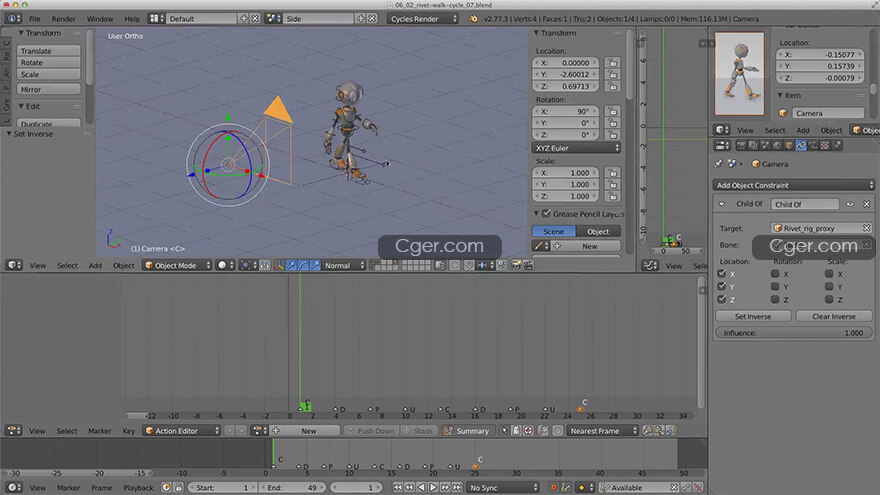Click the Influence slider
This screenshot has height=495, width=880.
pos(794,332)
